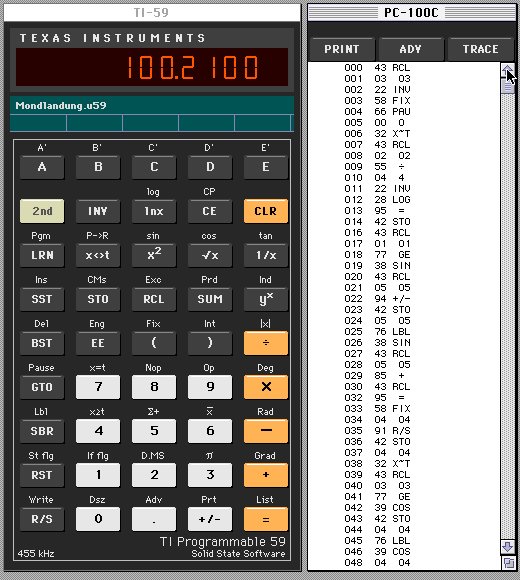Click the orange minus key
This screenshot has height=580, width=520.
tap(266, 431)
